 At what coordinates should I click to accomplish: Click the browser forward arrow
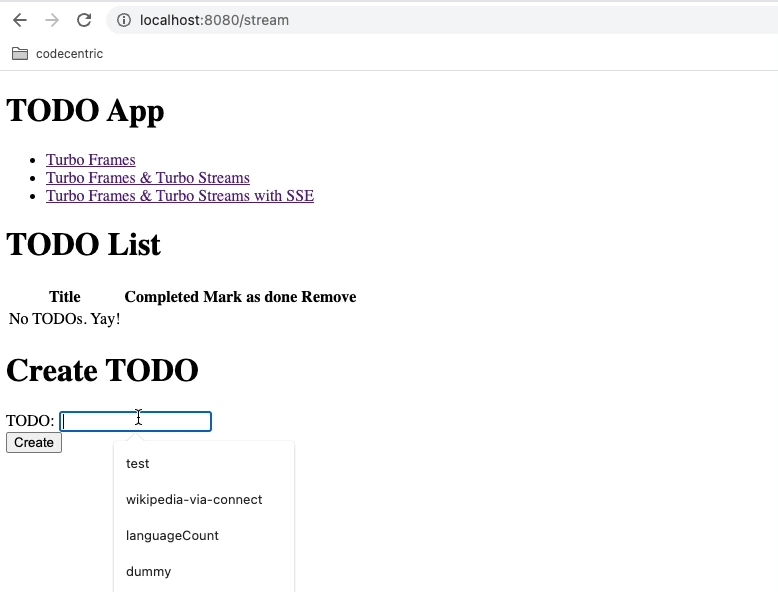52,20
